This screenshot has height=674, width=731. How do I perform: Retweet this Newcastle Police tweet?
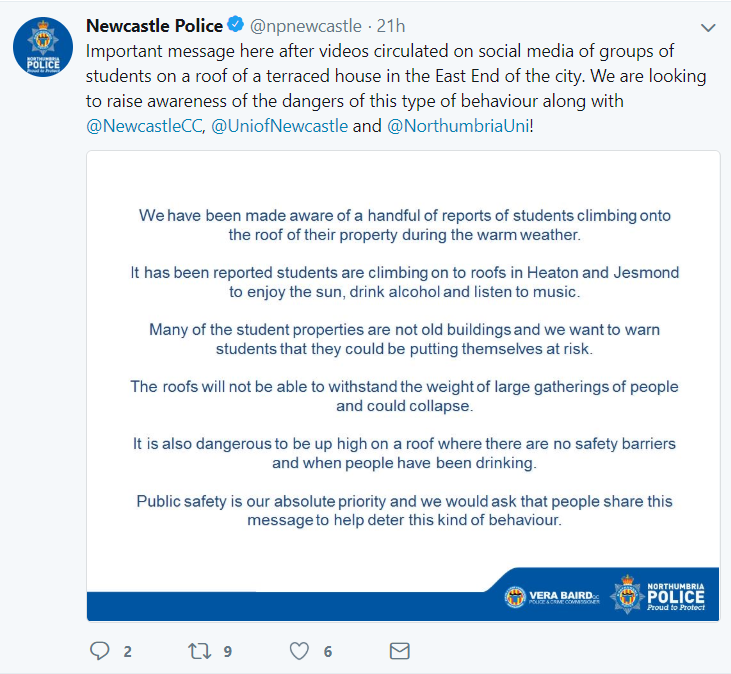[x=200, y=651]
